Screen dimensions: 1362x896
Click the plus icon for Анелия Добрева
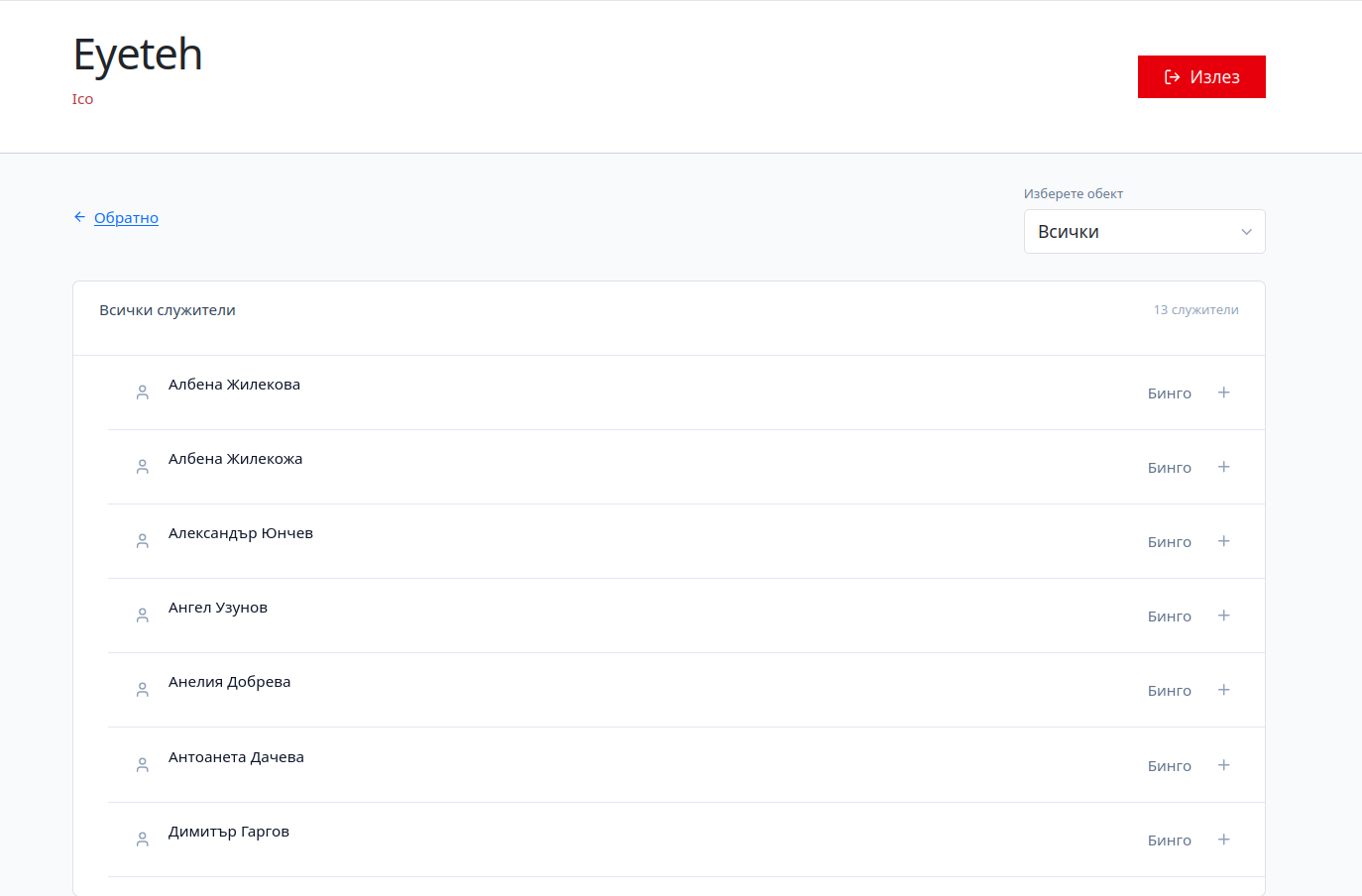click(1223, 690)
